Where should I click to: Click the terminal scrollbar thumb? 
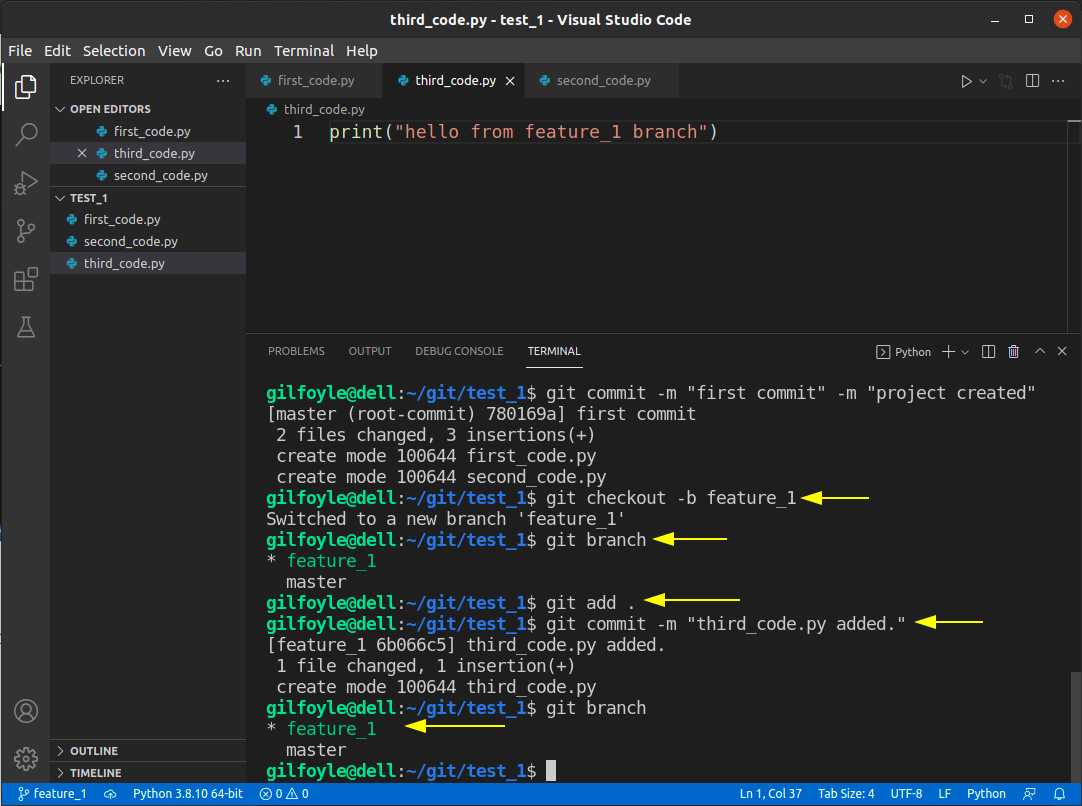click(1074, 726)
